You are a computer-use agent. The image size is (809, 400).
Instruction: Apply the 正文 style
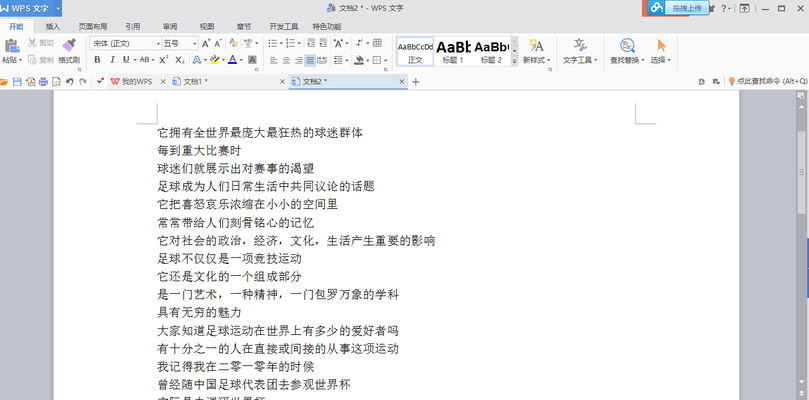point(415,51)
